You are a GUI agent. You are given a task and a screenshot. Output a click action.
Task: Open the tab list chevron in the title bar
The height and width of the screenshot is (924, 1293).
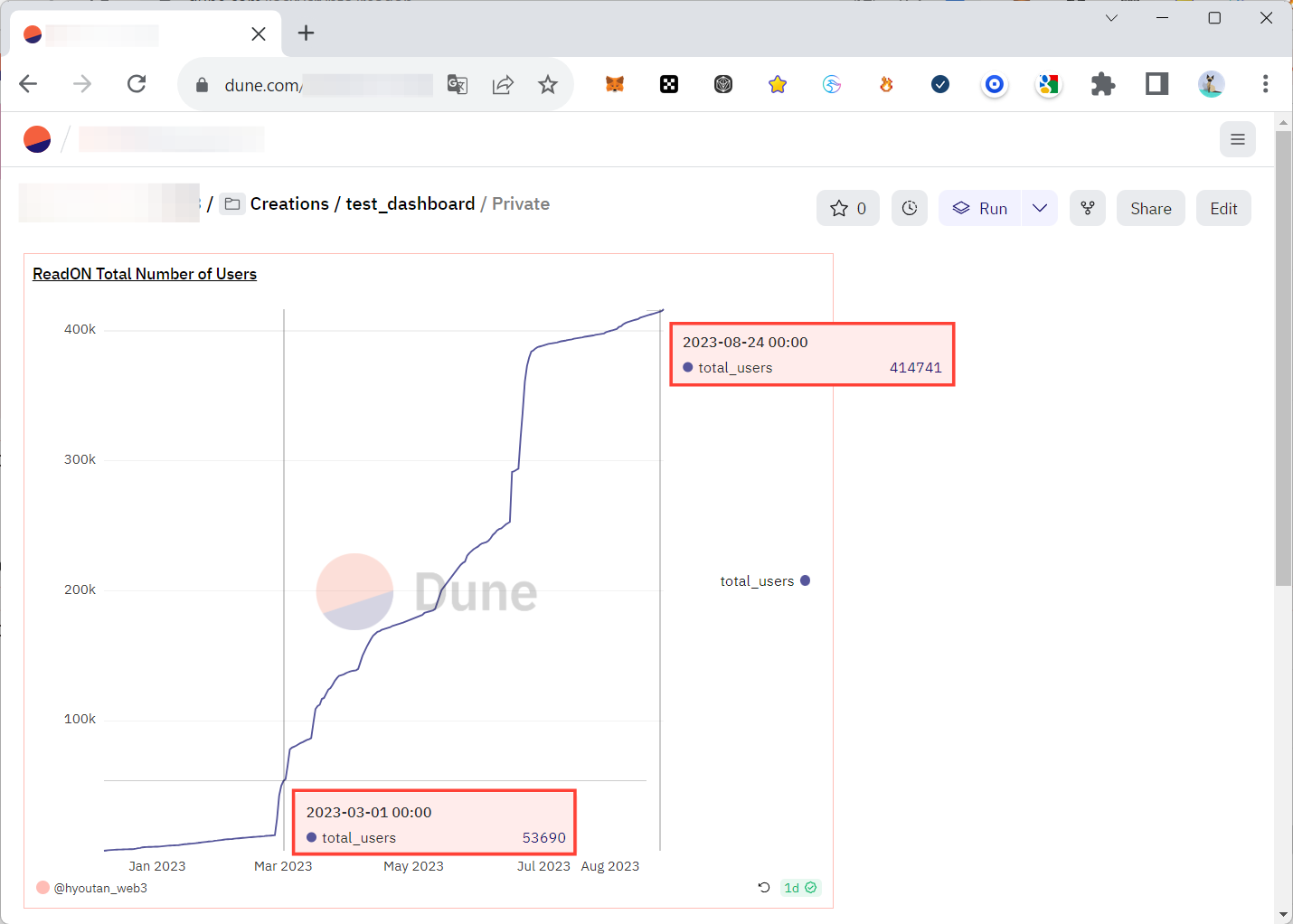coord(1110,17)
